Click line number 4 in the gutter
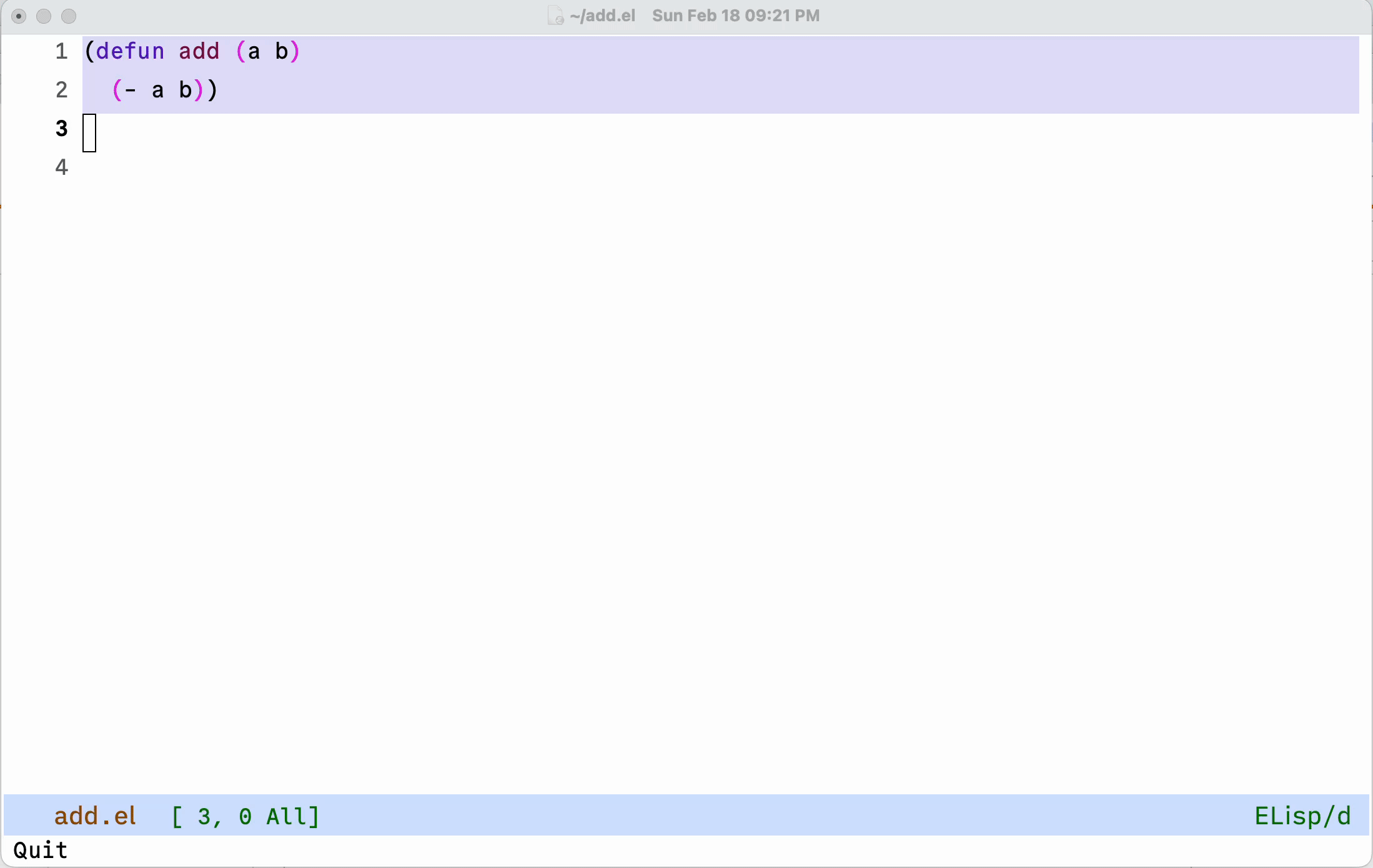The height and width of the screenshot is (868, 1373). point(61,167)
